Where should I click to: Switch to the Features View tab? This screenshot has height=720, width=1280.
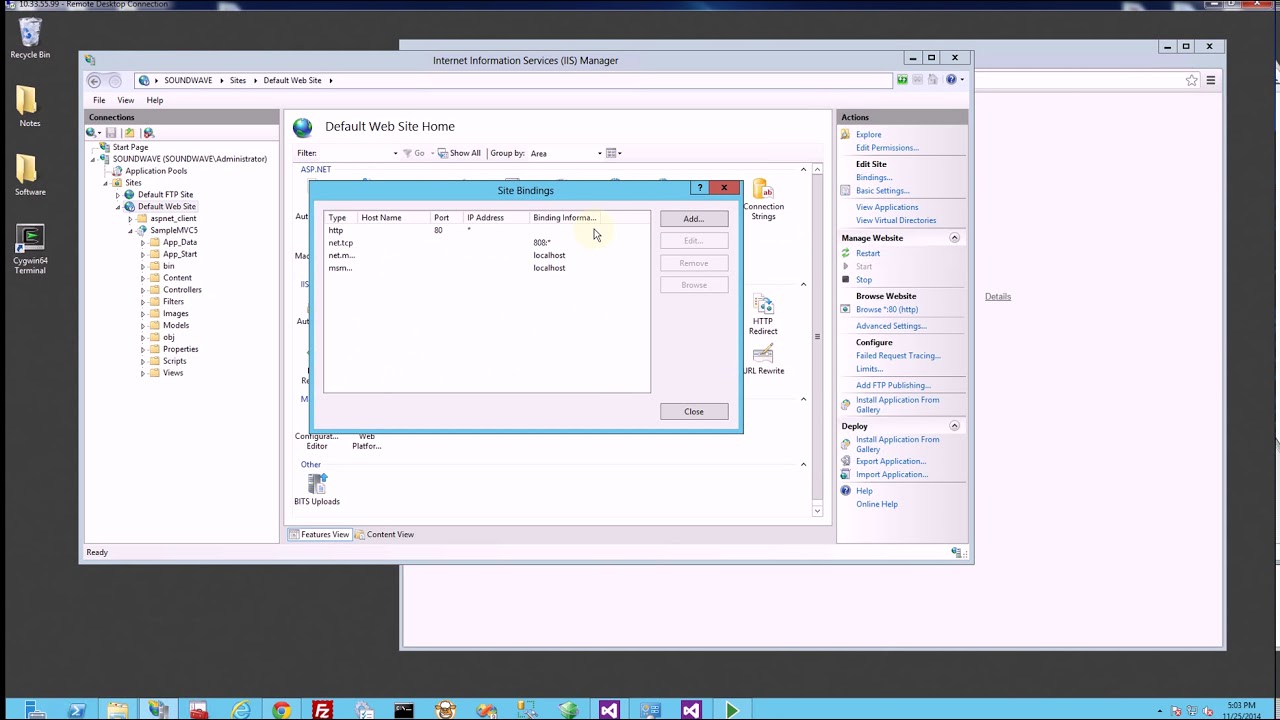click(x=319, y=535)
